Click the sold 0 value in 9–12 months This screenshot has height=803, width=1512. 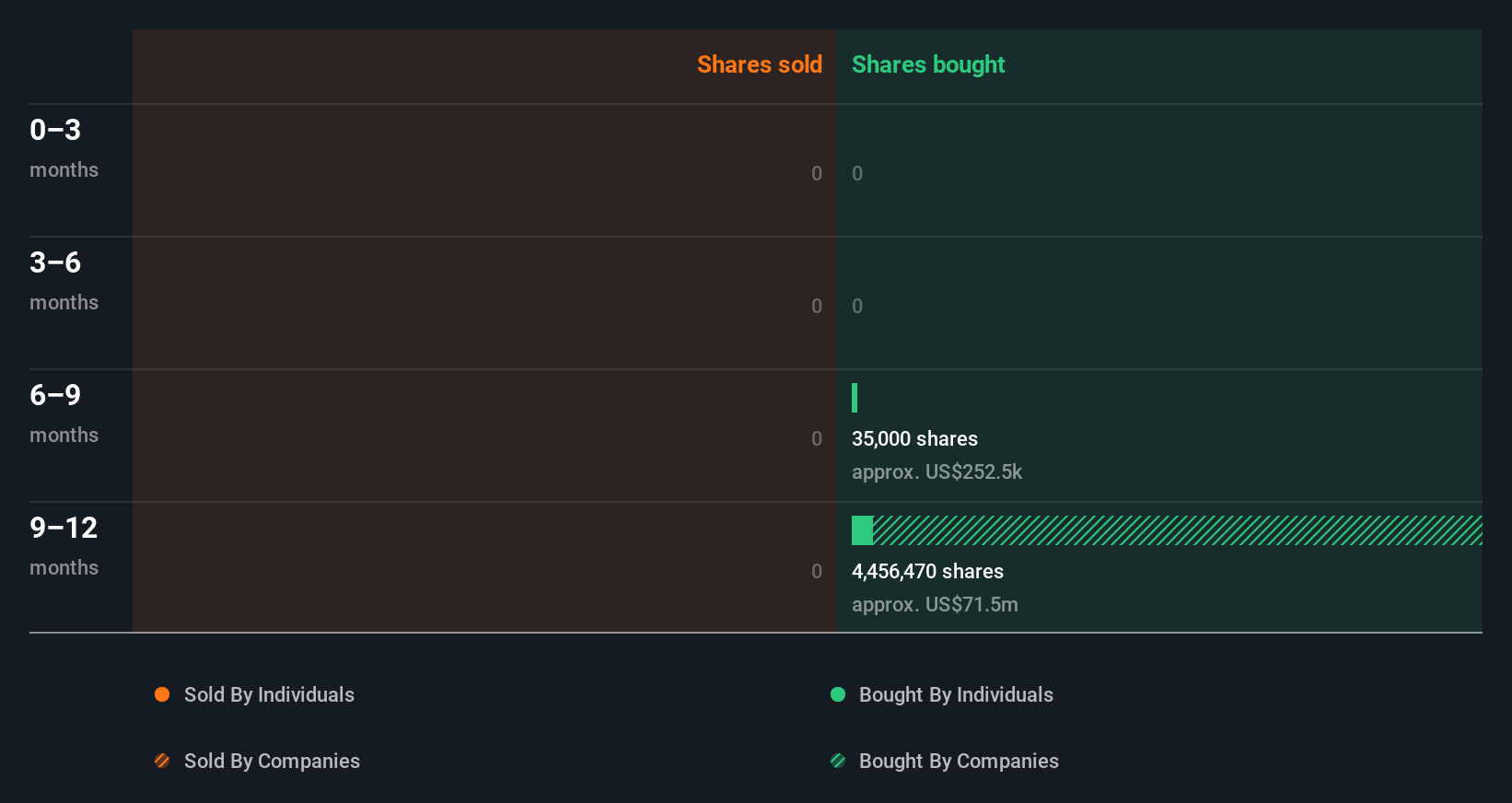817,571
